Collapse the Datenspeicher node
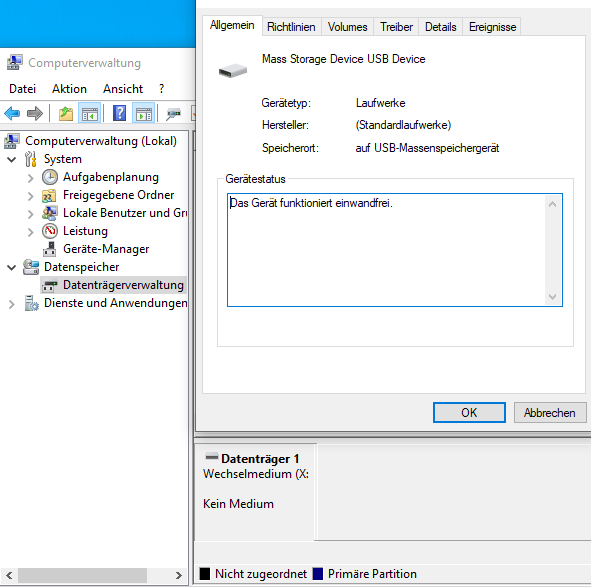Viewport: 591px width, 587px height. click(x=12, y=268)
